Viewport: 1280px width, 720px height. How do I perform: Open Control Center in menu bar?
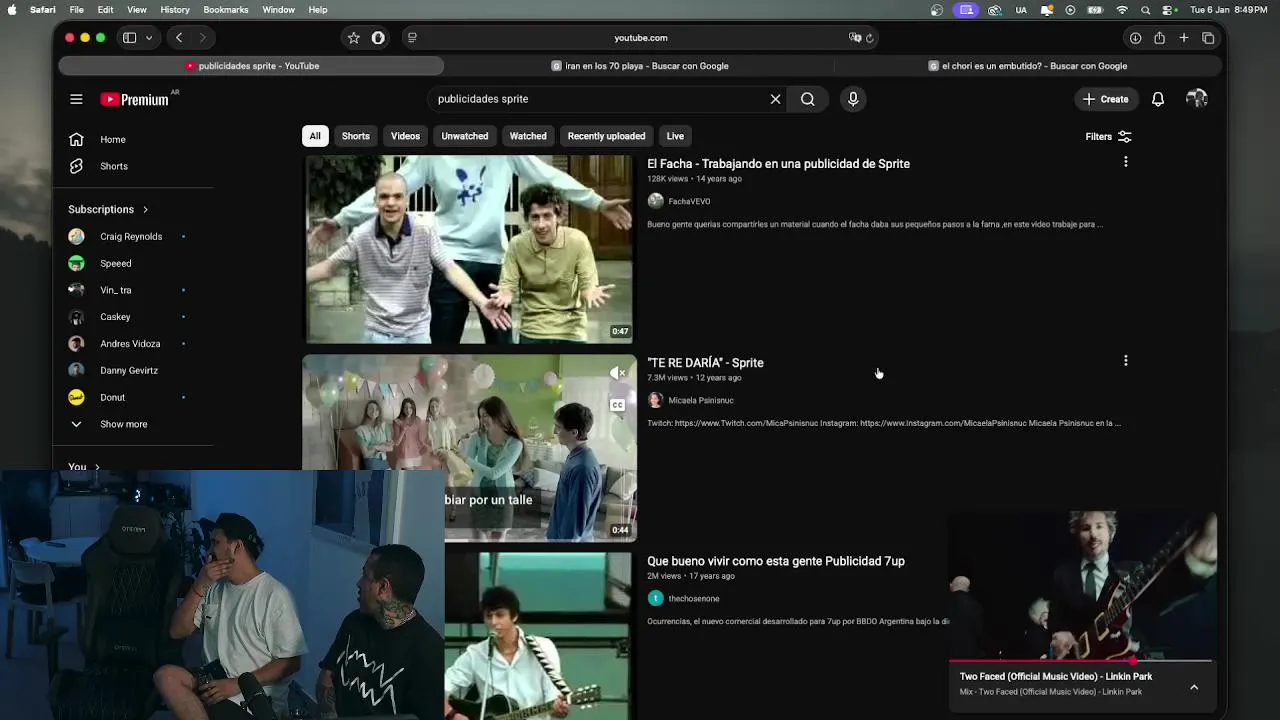(x=1168, y=10)
